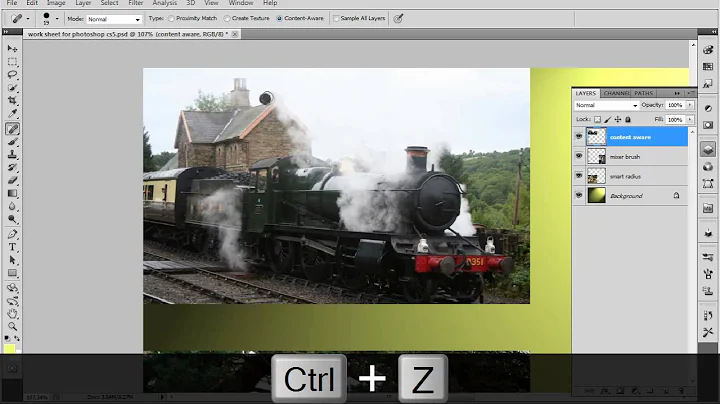The width and height of the screenshot is (720, 404).
Task: Toggle lock position
Action: point(618,119)
